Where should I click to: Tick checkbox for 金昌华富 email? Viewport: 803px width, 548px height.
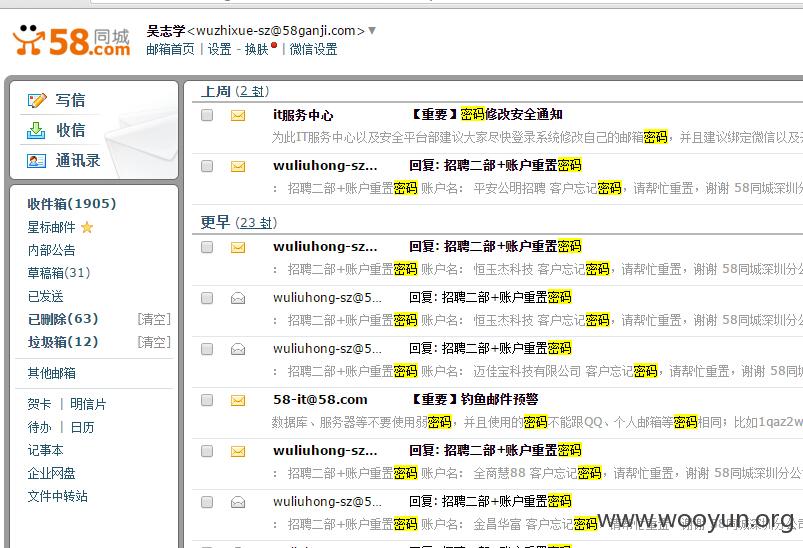coord(207,501)
